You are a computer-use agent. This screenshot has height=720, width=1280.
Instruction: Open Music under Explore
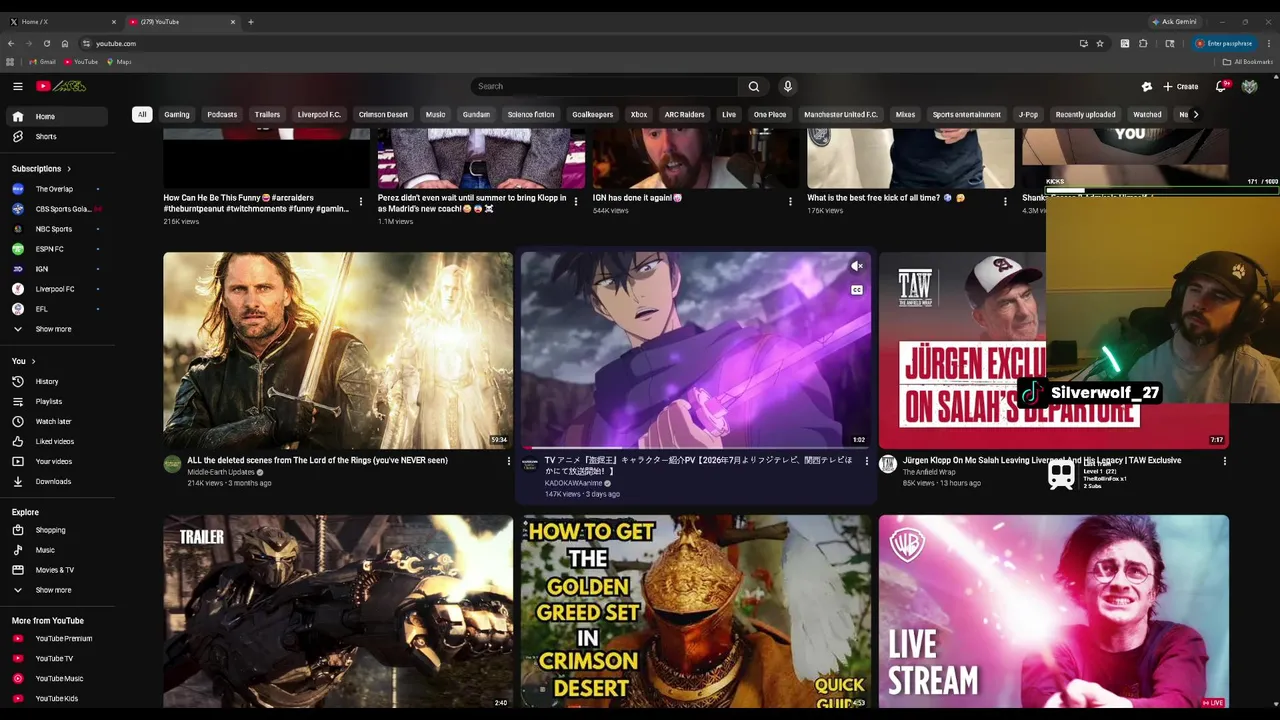coord(56,550)
